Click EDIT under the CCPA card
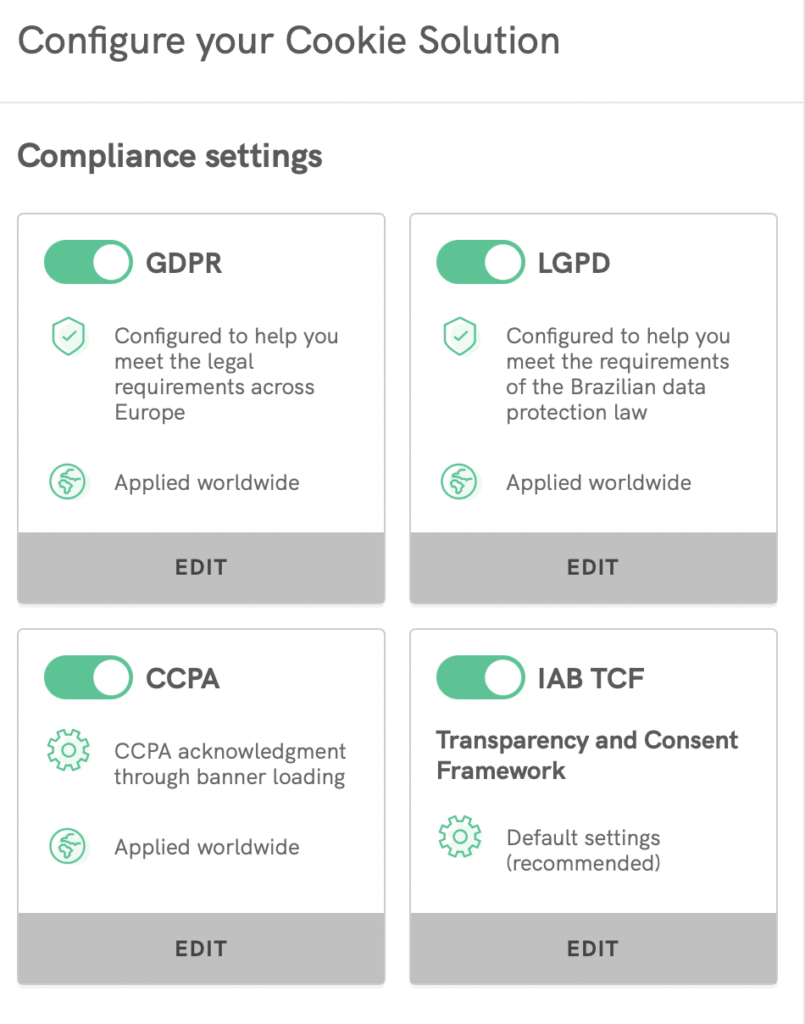The image size is (805, 1024). (201, 948)
